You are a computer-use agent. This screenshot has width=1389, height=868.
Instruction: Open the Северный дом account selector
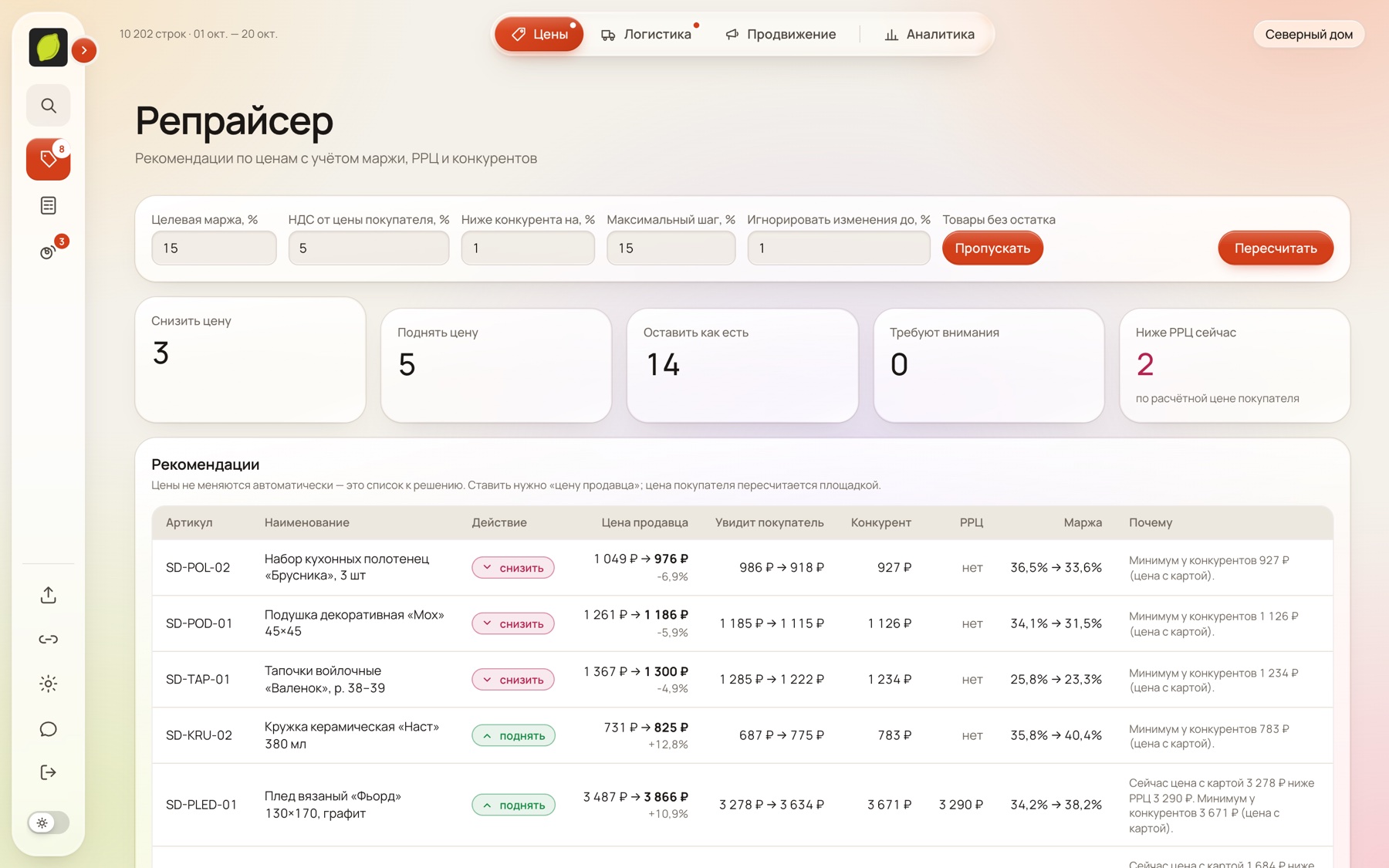(1309, 34)
